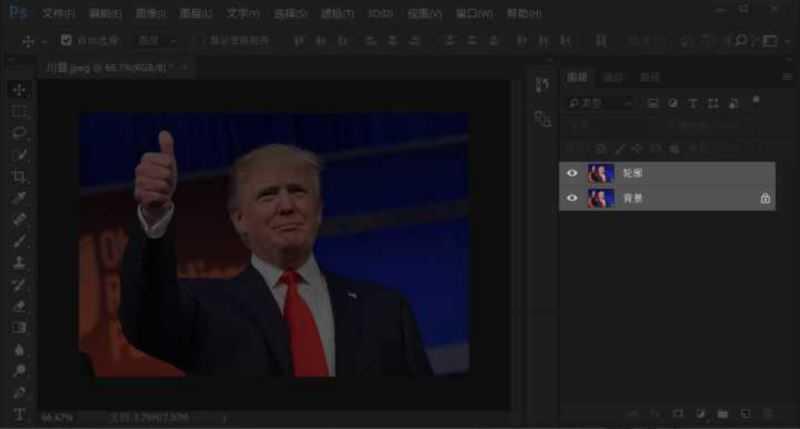The height and width of the screenshot is (429, 800).
Task: Open the 图像(I) menu
Action: coord(151,13)
